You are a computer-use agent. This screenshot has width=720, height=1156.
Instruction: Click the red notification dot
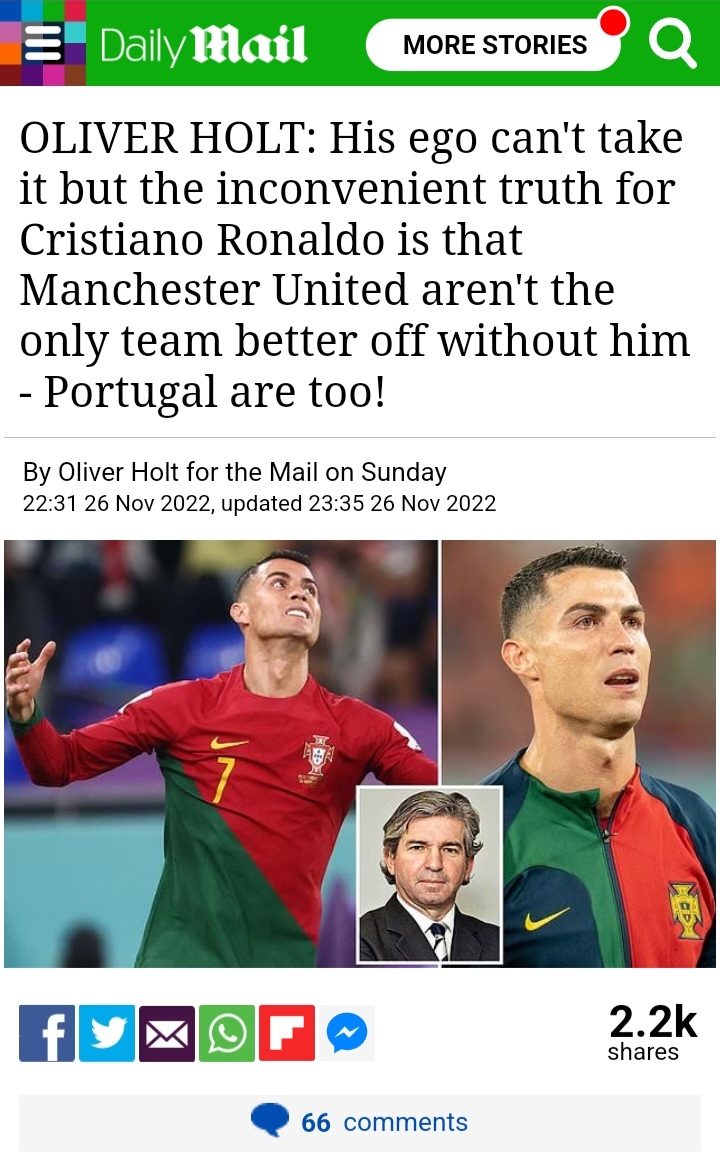(x=614, y=21)
